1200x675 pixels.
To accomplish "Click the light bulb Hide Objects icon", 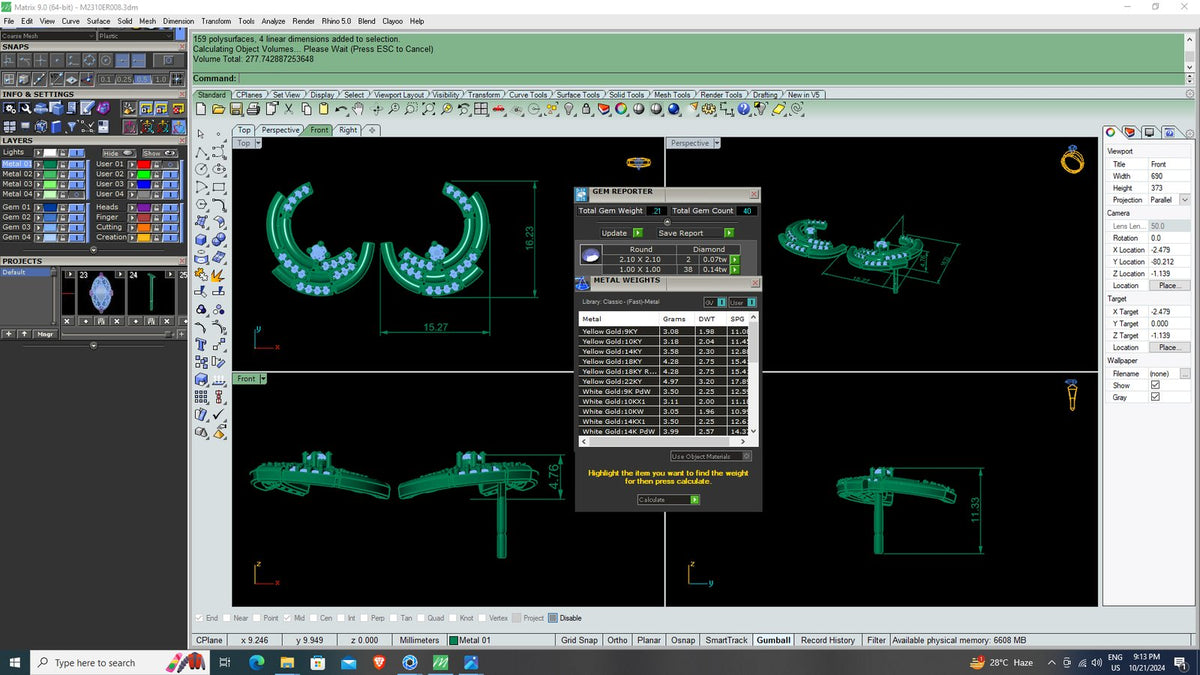I will pos(569,108).
